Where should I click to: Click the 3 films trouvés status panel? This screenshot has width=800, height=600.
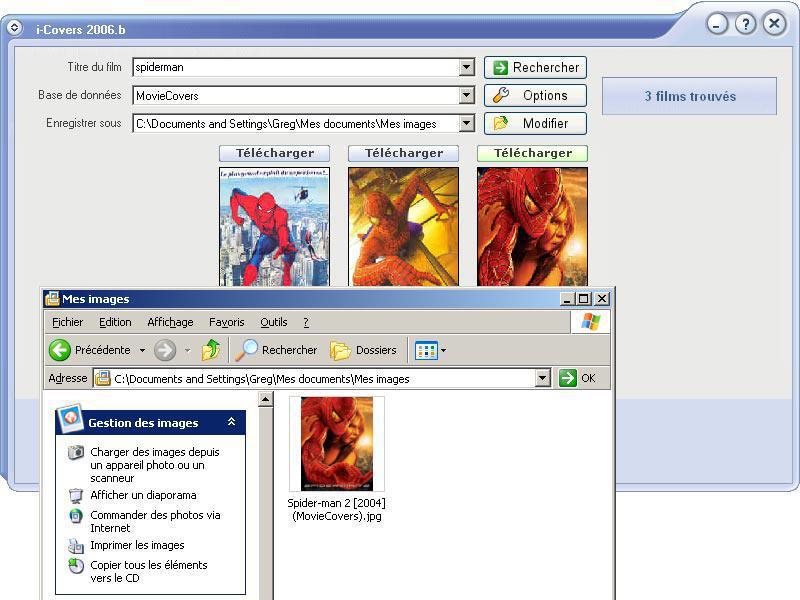pyautogui.click(x=689, y=96)
